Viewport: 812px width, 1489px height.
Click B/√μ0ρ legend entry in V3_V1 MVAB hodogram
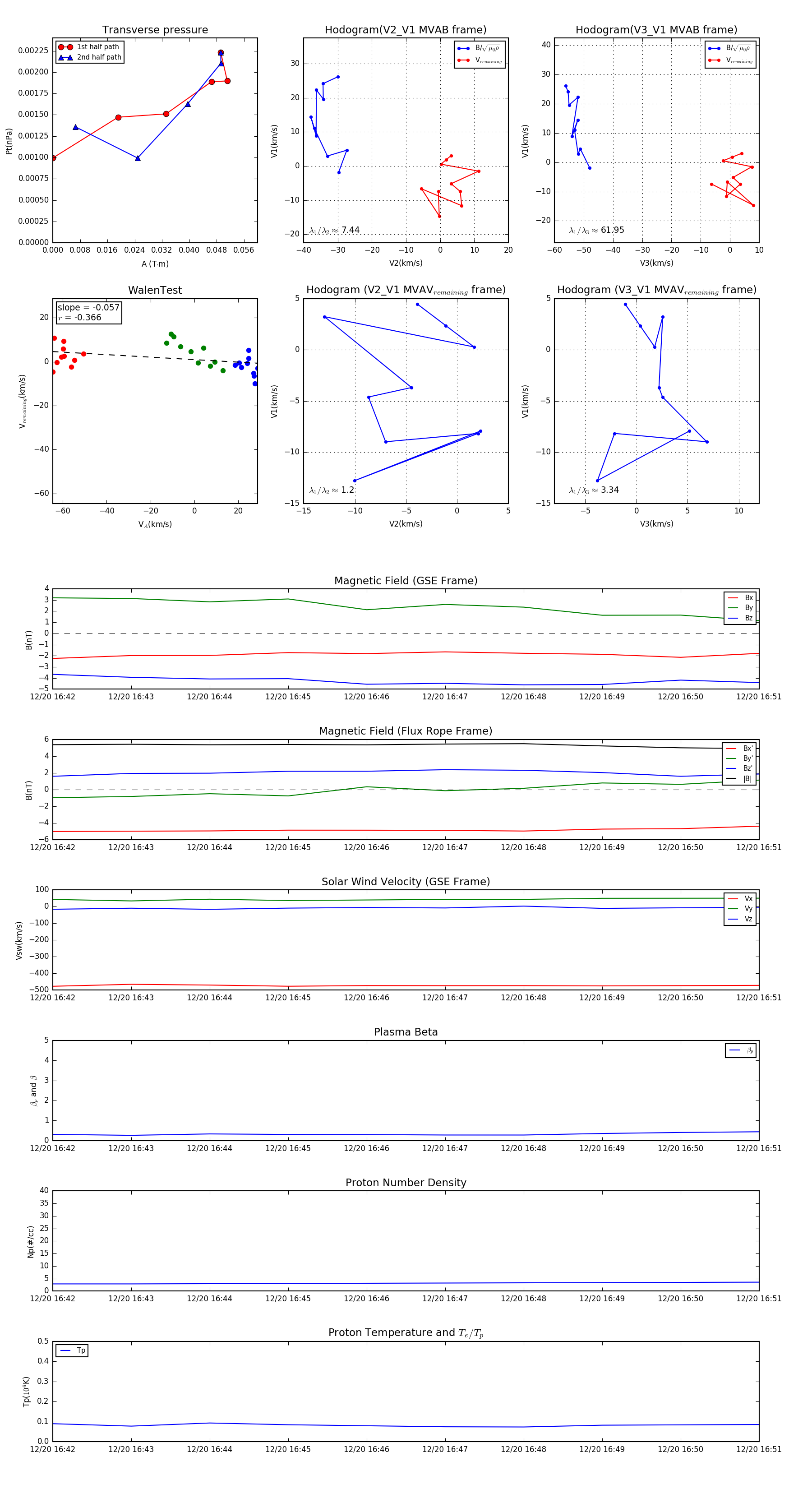tap(729, 49)
